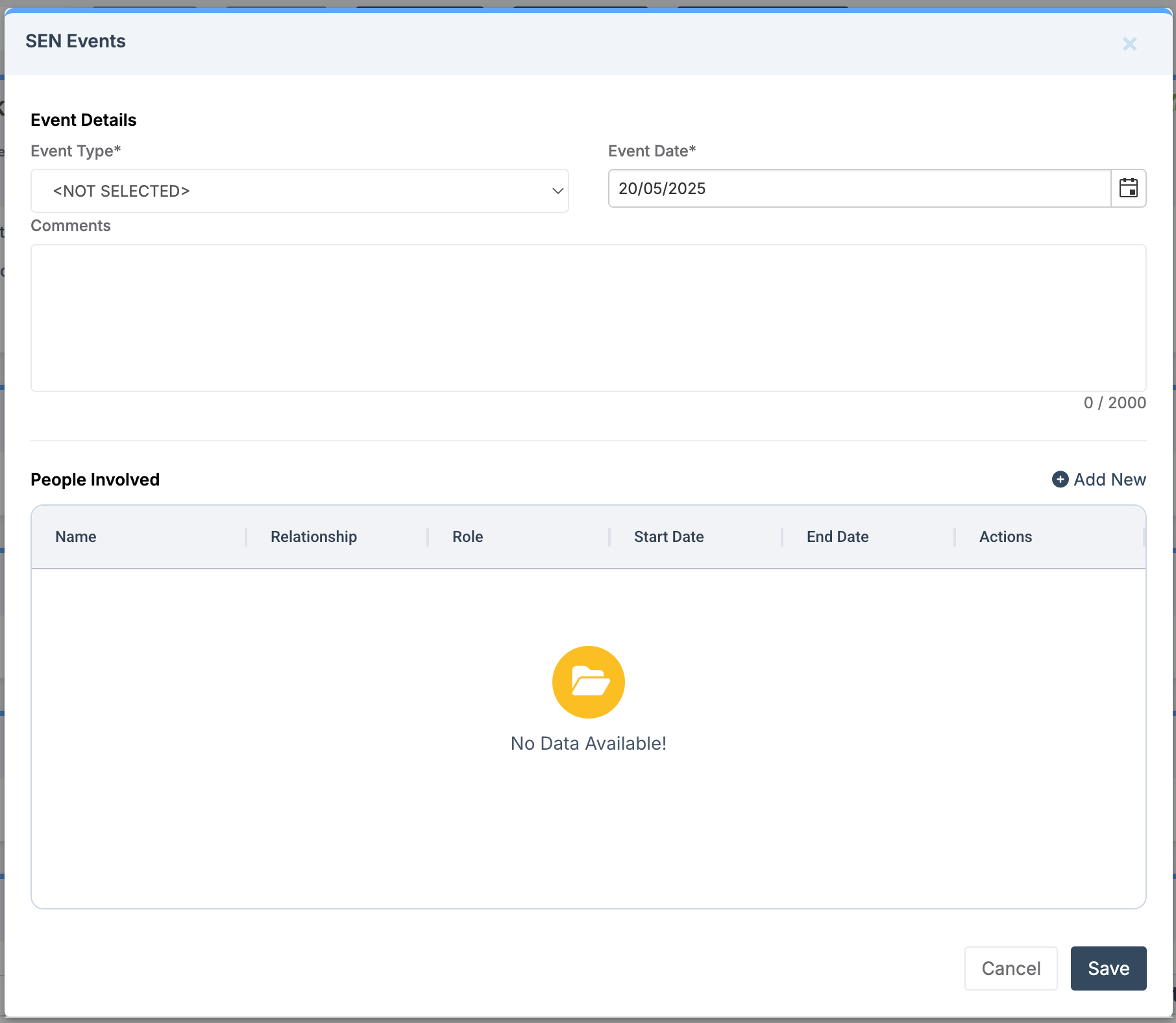
Task: Open the Event Type dropdown
Action: (299, 191)
